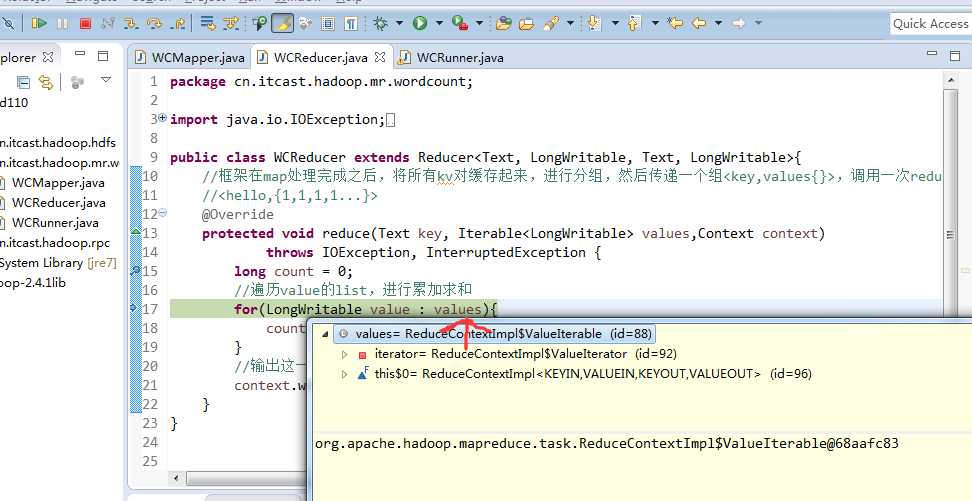This screenshot has width=972, height=501.
Task: Expand the folded imports at line 3
Action: (162, 117)
